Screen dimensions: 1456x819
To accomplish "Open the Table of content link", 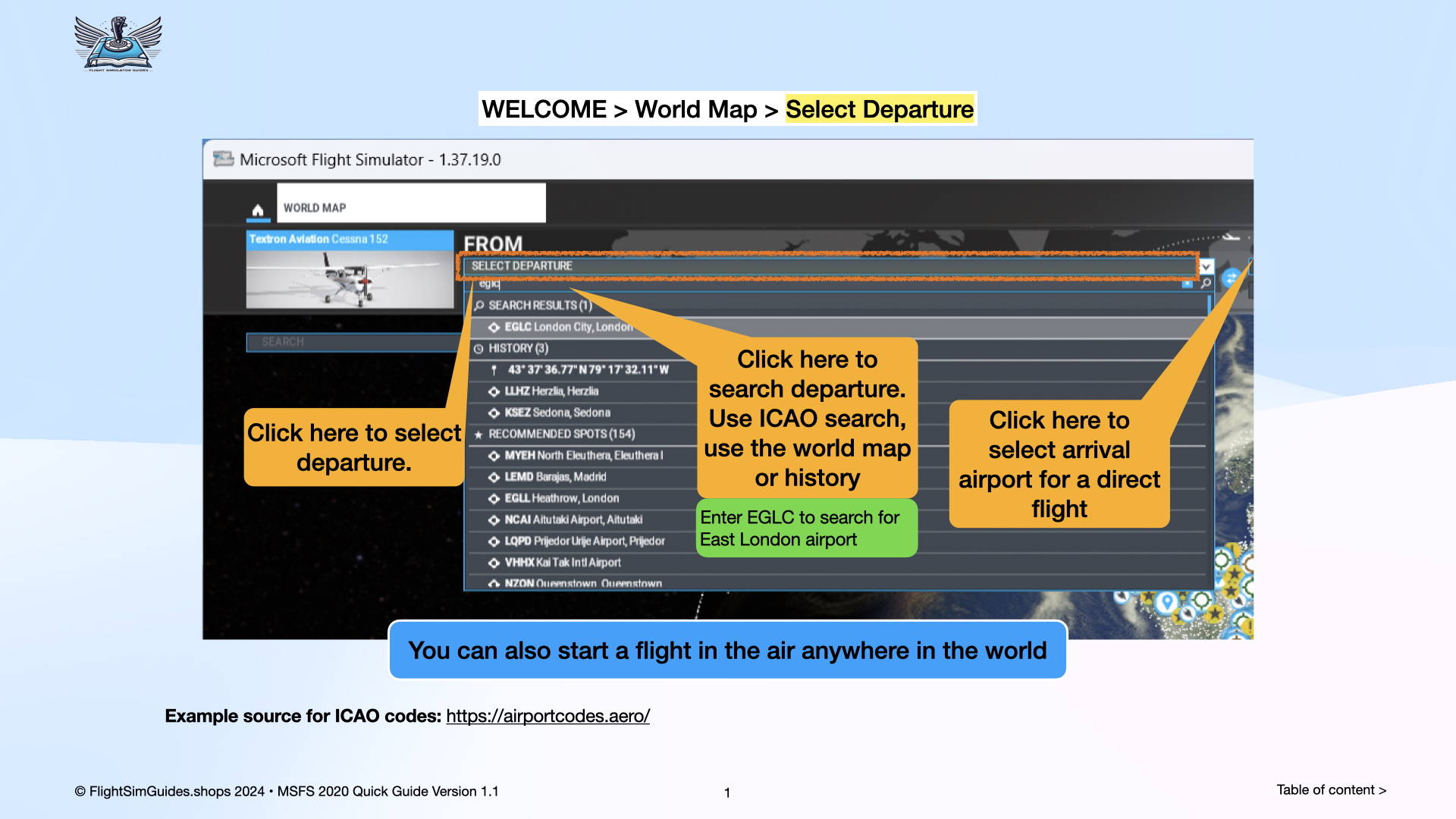I will 1332,789.
